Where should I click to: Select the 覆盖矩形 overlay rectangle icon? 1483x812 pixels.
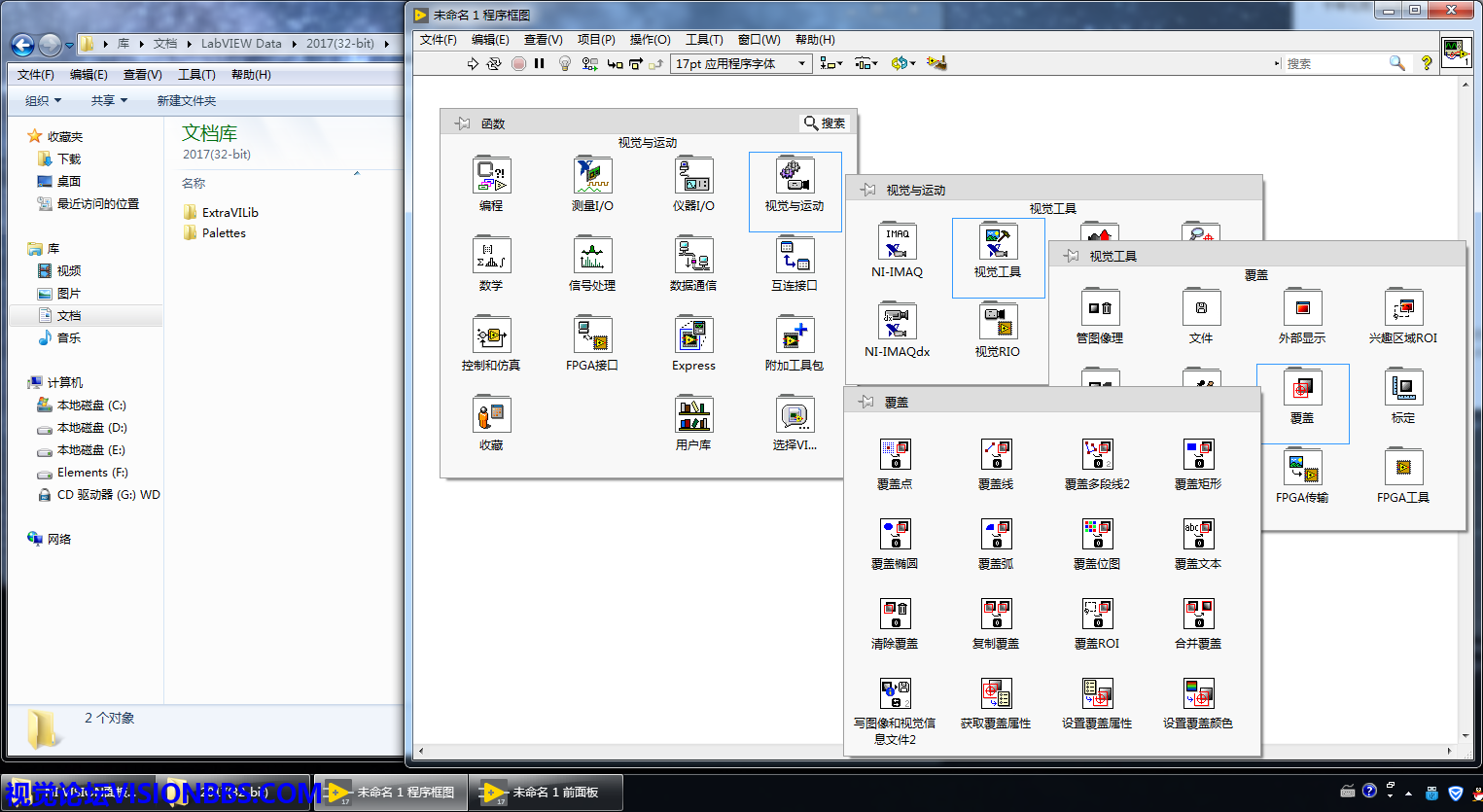pos(1197,455)
